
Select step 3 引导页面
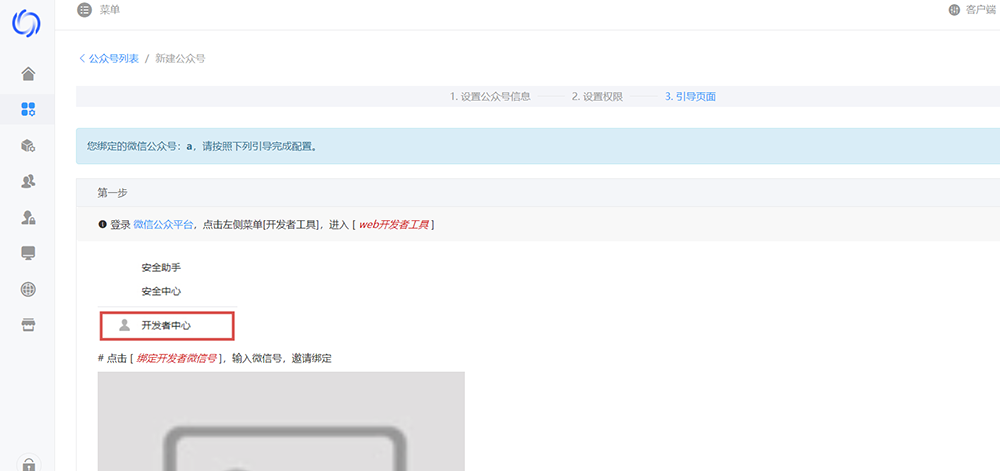click(690, 97)
